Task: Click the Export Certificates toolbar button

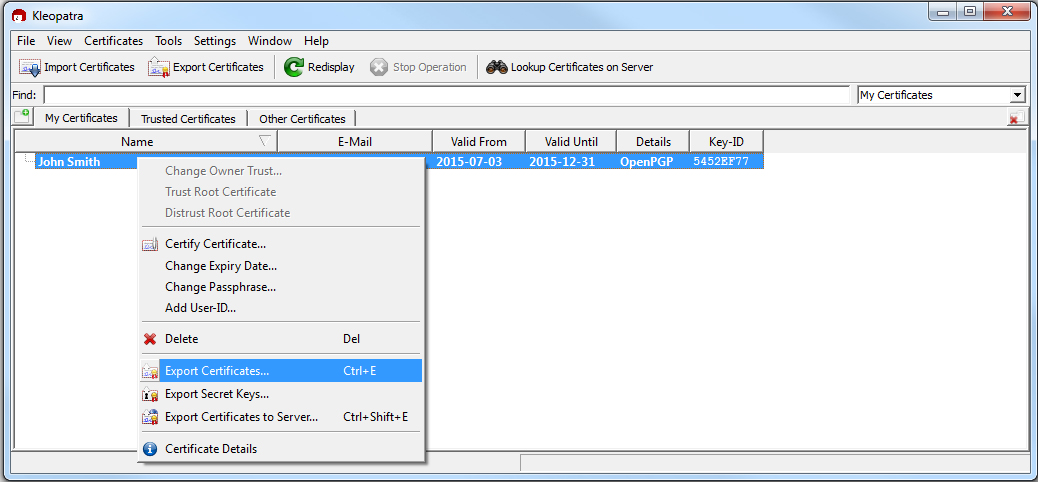Action: pos(206,67)
